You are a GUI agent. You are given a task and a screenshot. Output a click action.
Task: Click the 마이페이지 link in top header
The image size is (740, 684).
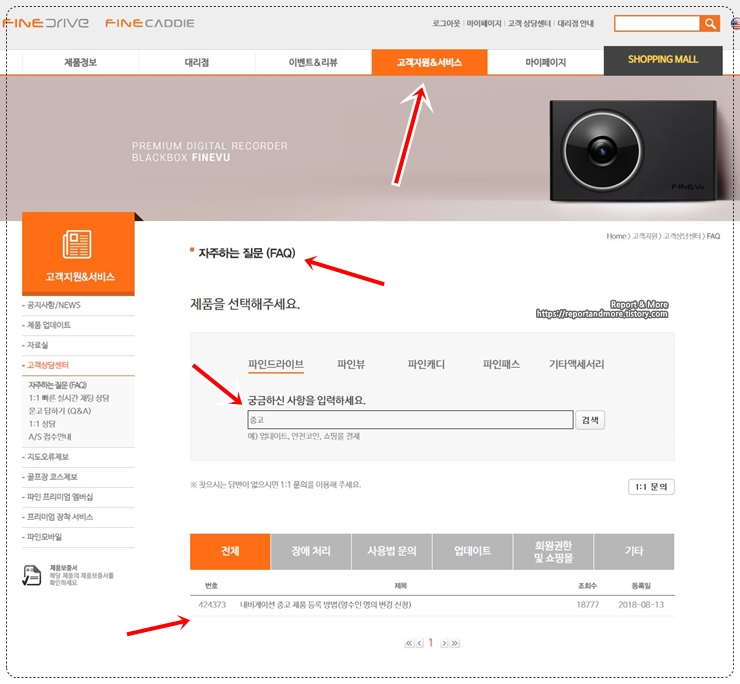(484, 23)
